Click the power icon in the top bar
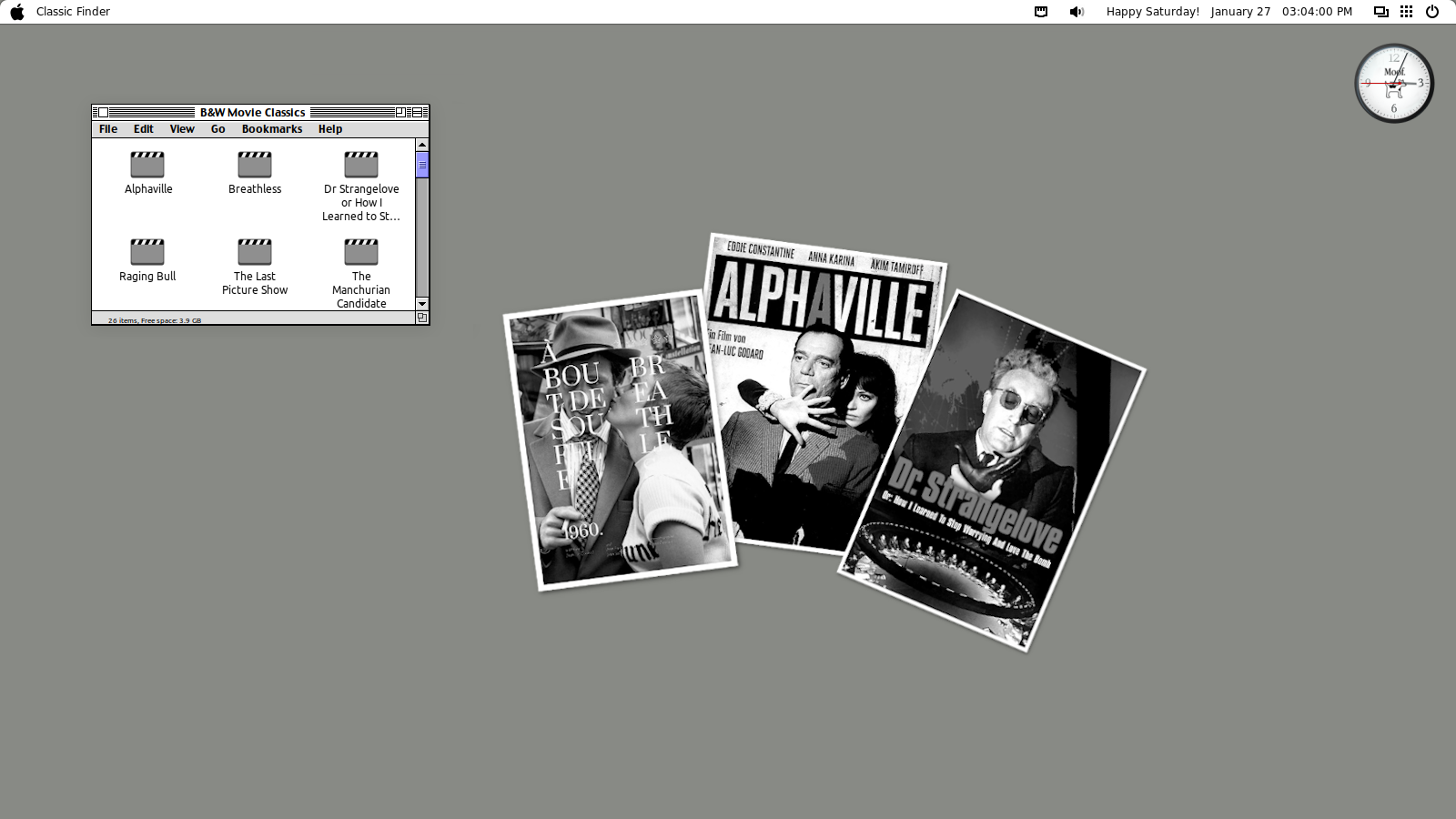Screen dimensions: 1456x819 [x=1432, y=12]
